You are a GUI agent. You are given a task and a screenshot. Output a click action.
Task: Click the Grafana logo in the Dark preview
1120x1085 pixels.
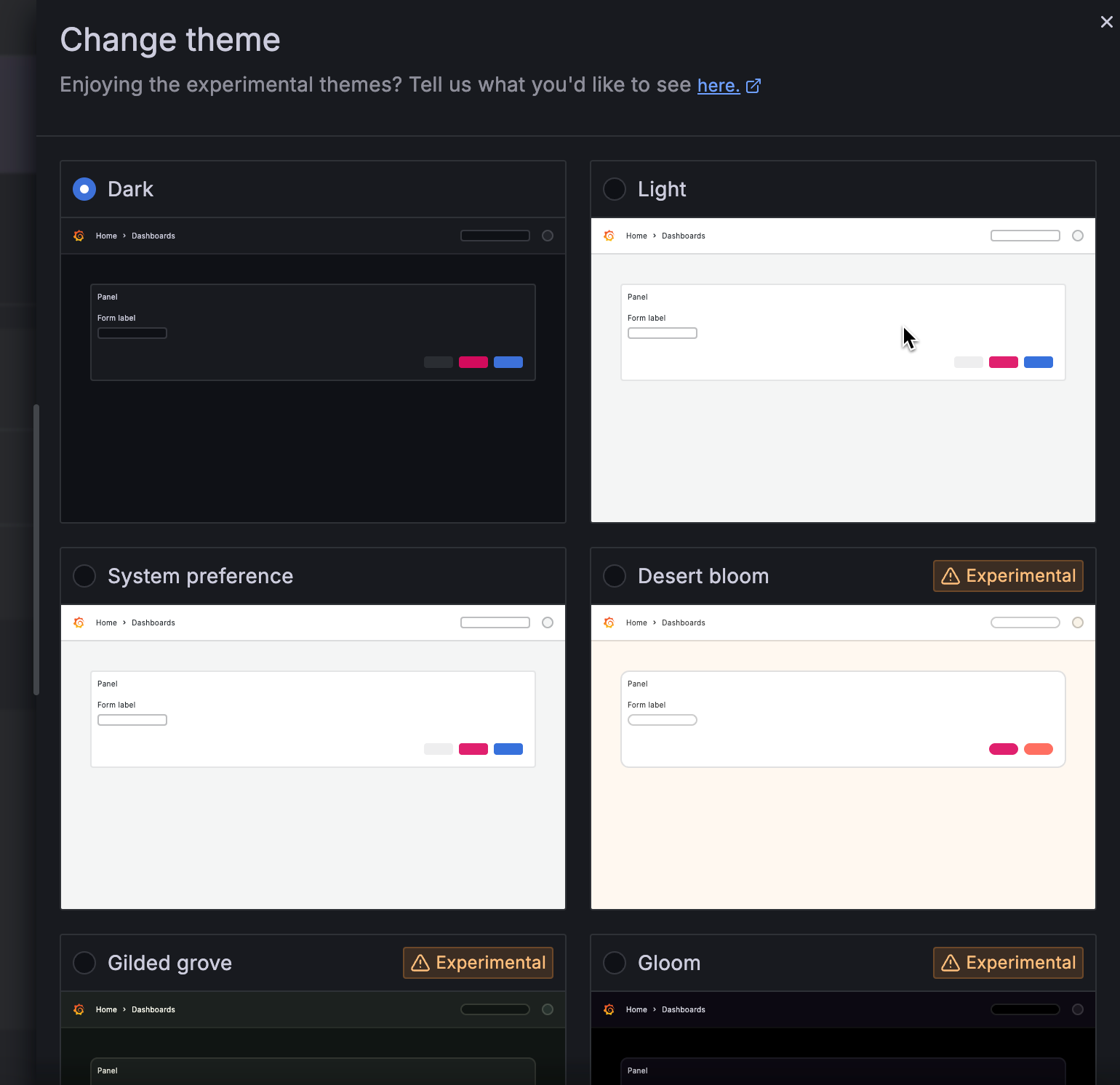coord(79,236)
